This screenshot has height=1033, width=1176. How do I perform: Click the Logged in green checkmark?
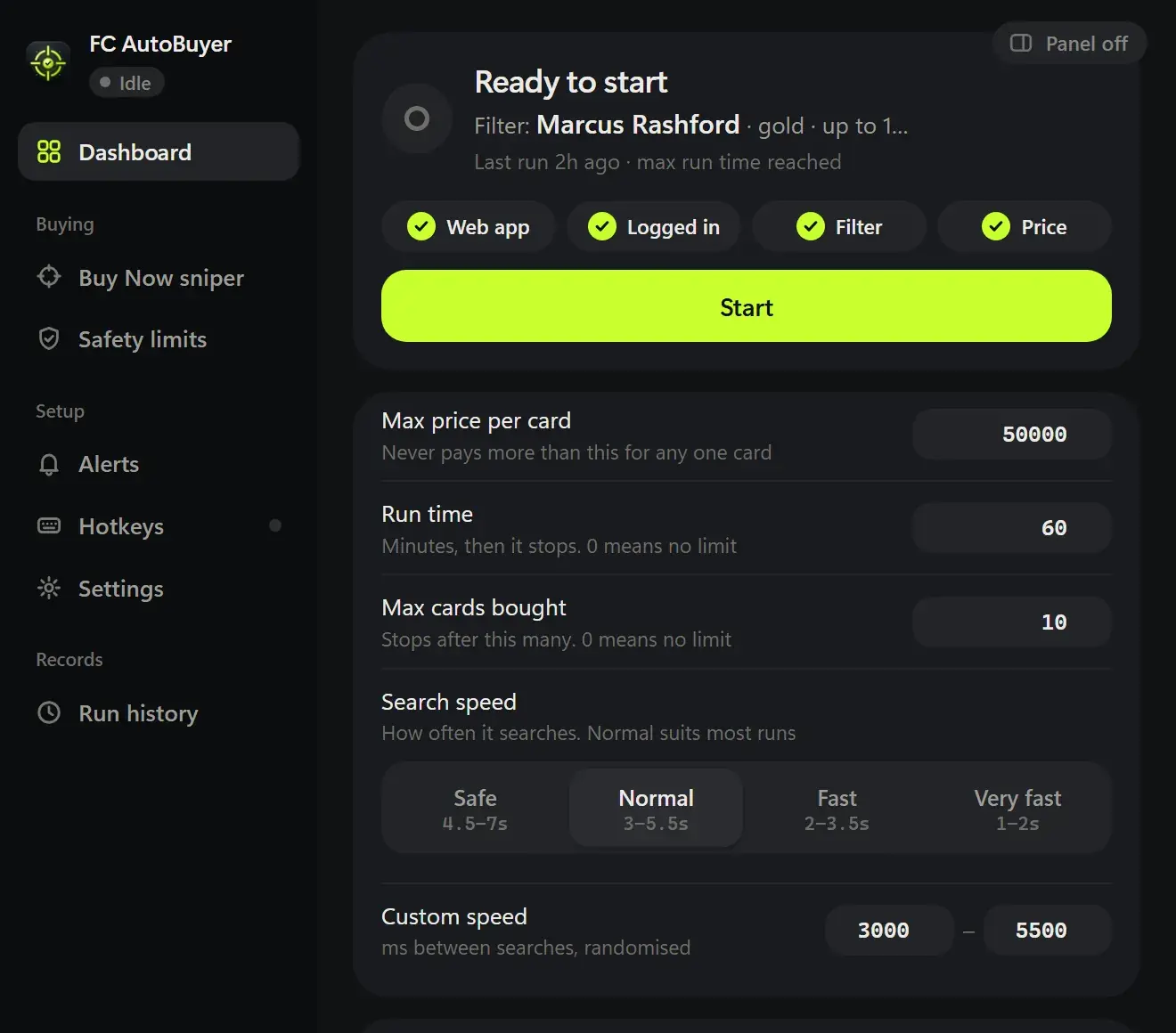(x=602, y=226)
